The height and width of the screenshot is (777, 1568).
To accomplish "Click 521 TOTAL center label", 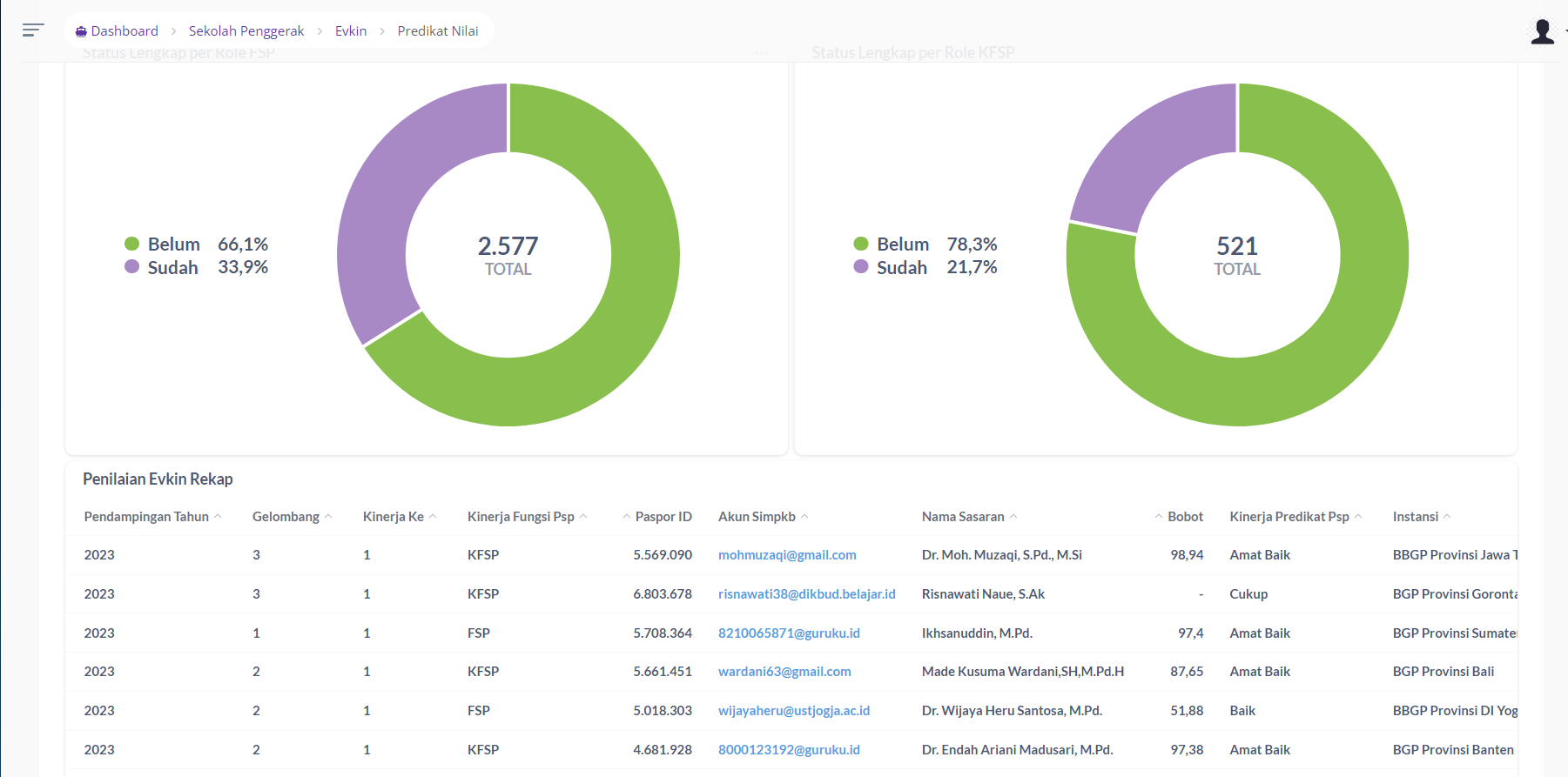I will tap(1237, 256).
